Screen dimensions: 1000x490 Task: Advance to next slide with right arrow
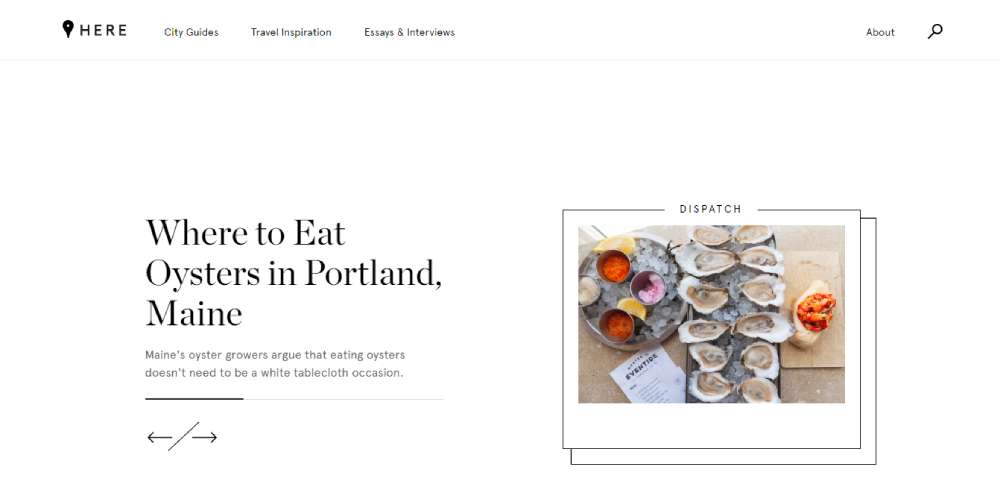(x=205, y=437)
